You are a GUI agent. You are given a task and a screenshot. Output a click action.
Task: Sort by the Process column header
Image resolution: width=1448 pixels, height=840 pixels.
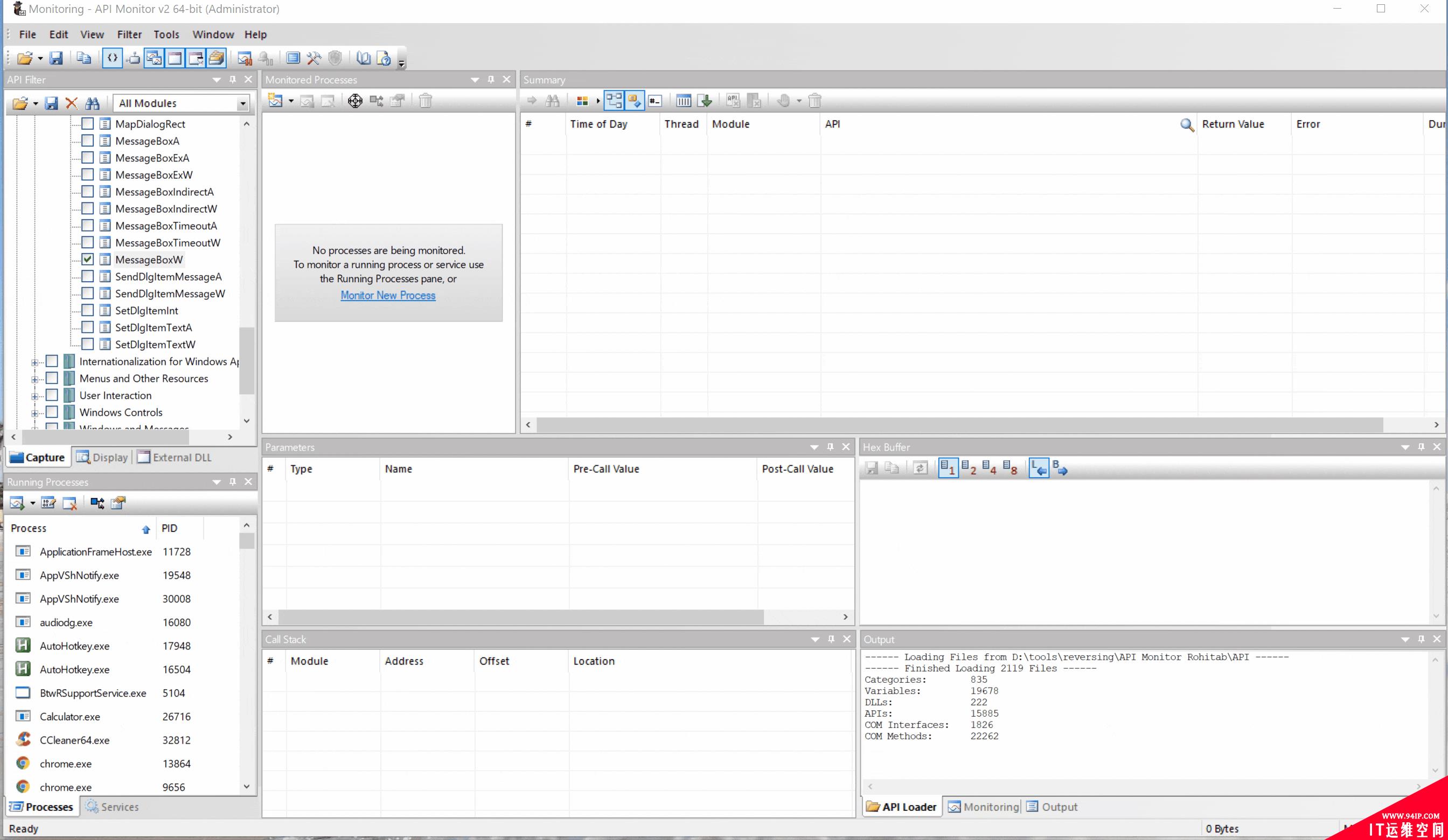click(x=81, y=528)
